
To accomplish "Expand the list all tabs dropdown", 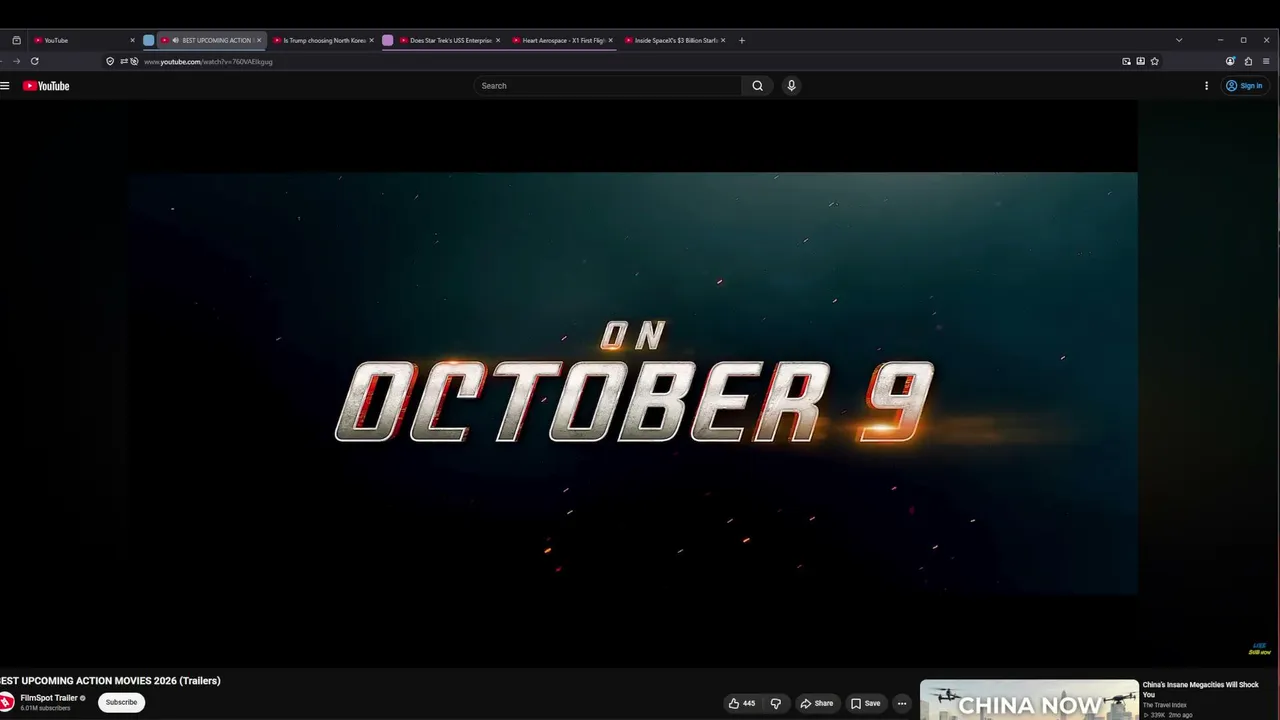I will (x=1179, y=40).
